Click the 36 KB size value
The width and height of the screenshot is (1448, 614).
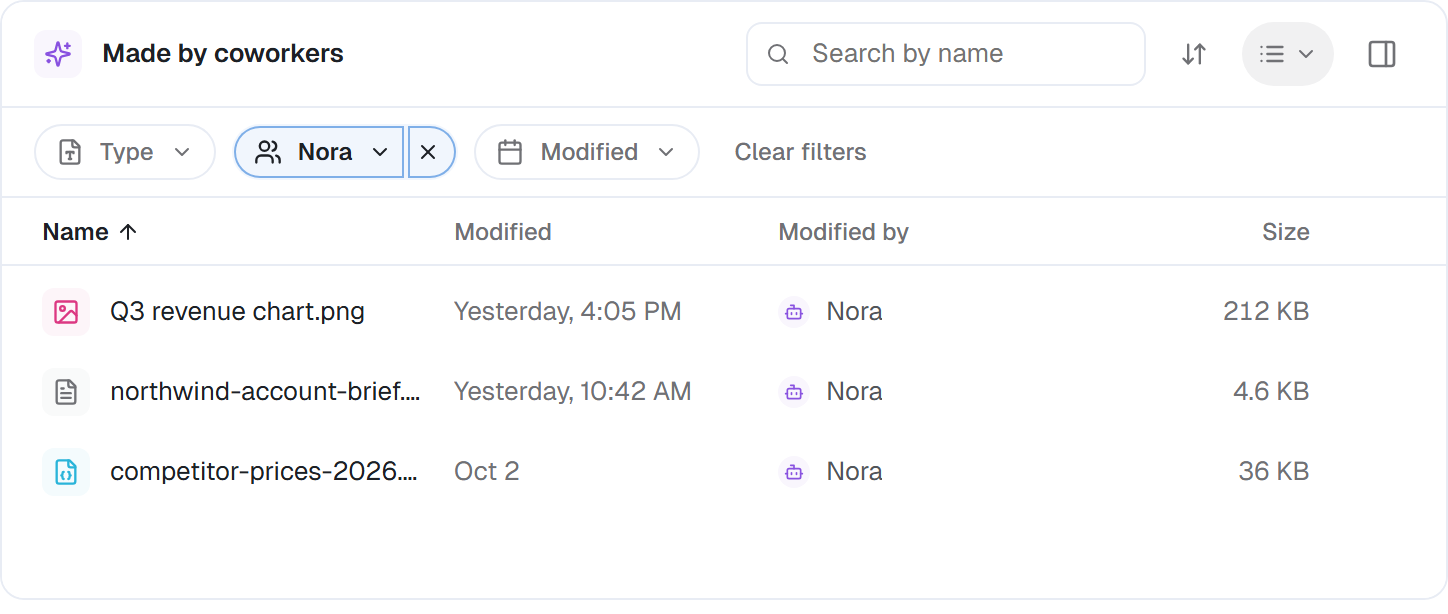[1274, 472]
